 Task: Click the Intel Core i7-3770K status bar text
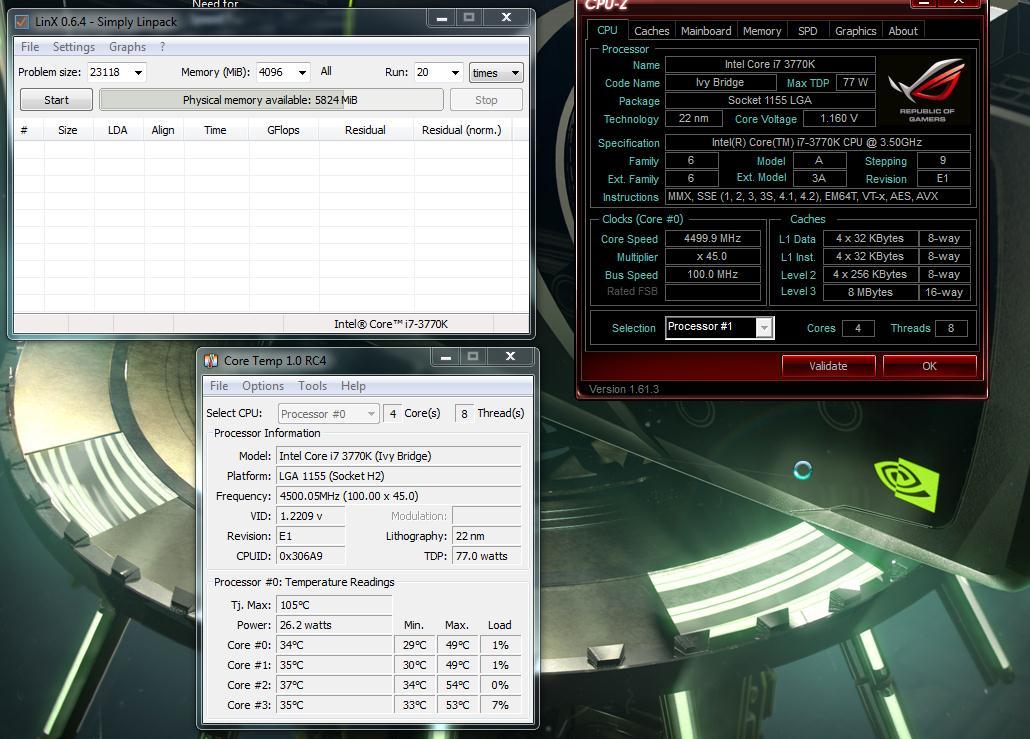point(391,324)
